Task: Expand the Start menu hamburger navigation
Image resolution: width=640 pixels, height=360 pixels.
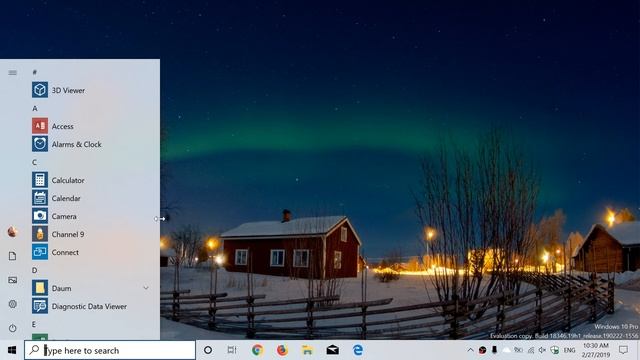Action: [x=13, y=73]
